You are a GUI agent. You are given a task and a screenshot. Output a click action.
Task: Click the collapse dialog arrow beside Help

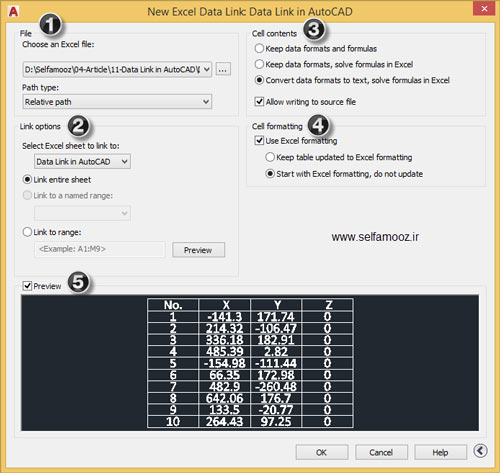[480, 451]
